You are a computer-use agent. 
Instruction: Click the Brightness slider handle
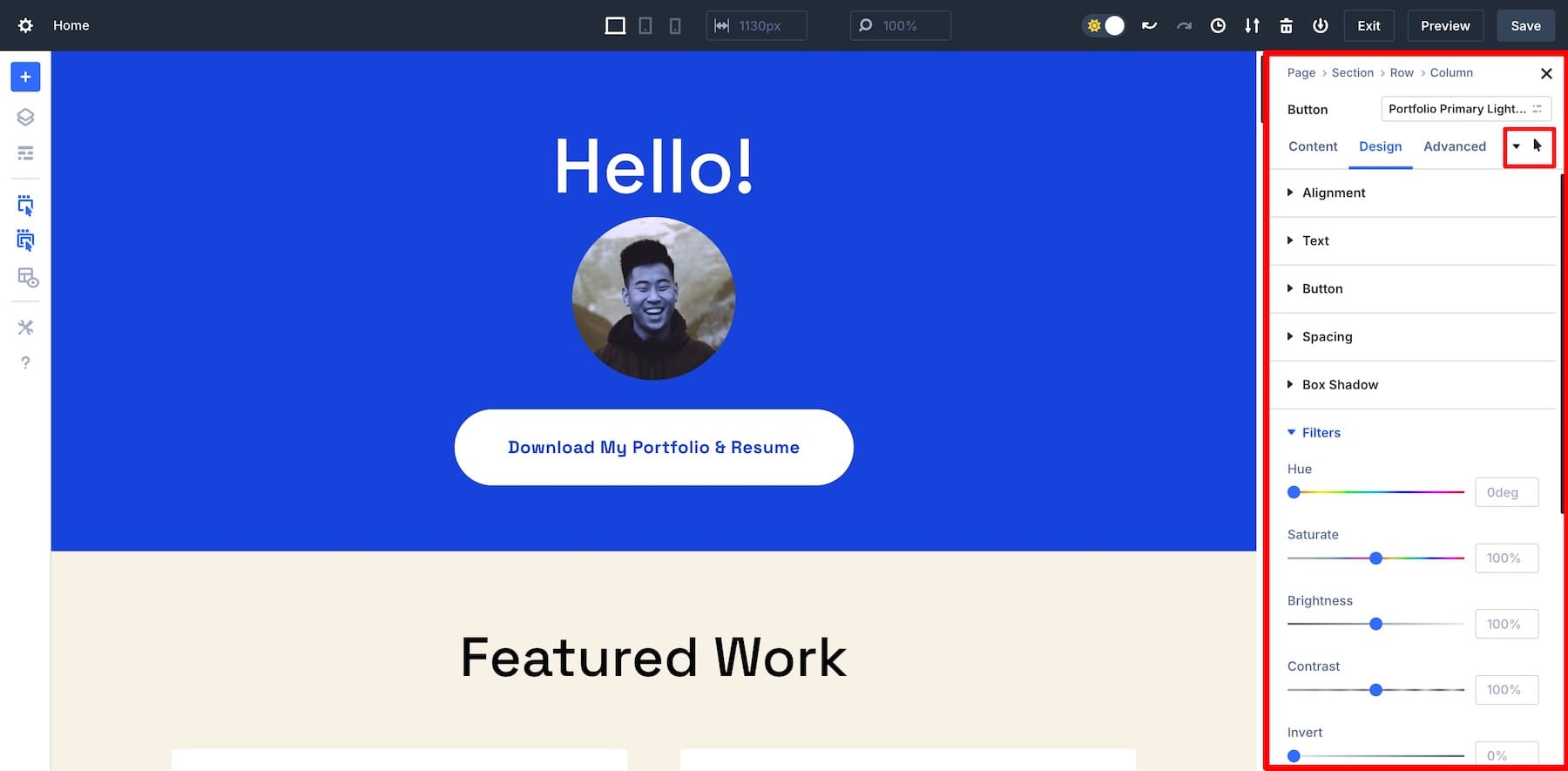tap(1375, 624)
